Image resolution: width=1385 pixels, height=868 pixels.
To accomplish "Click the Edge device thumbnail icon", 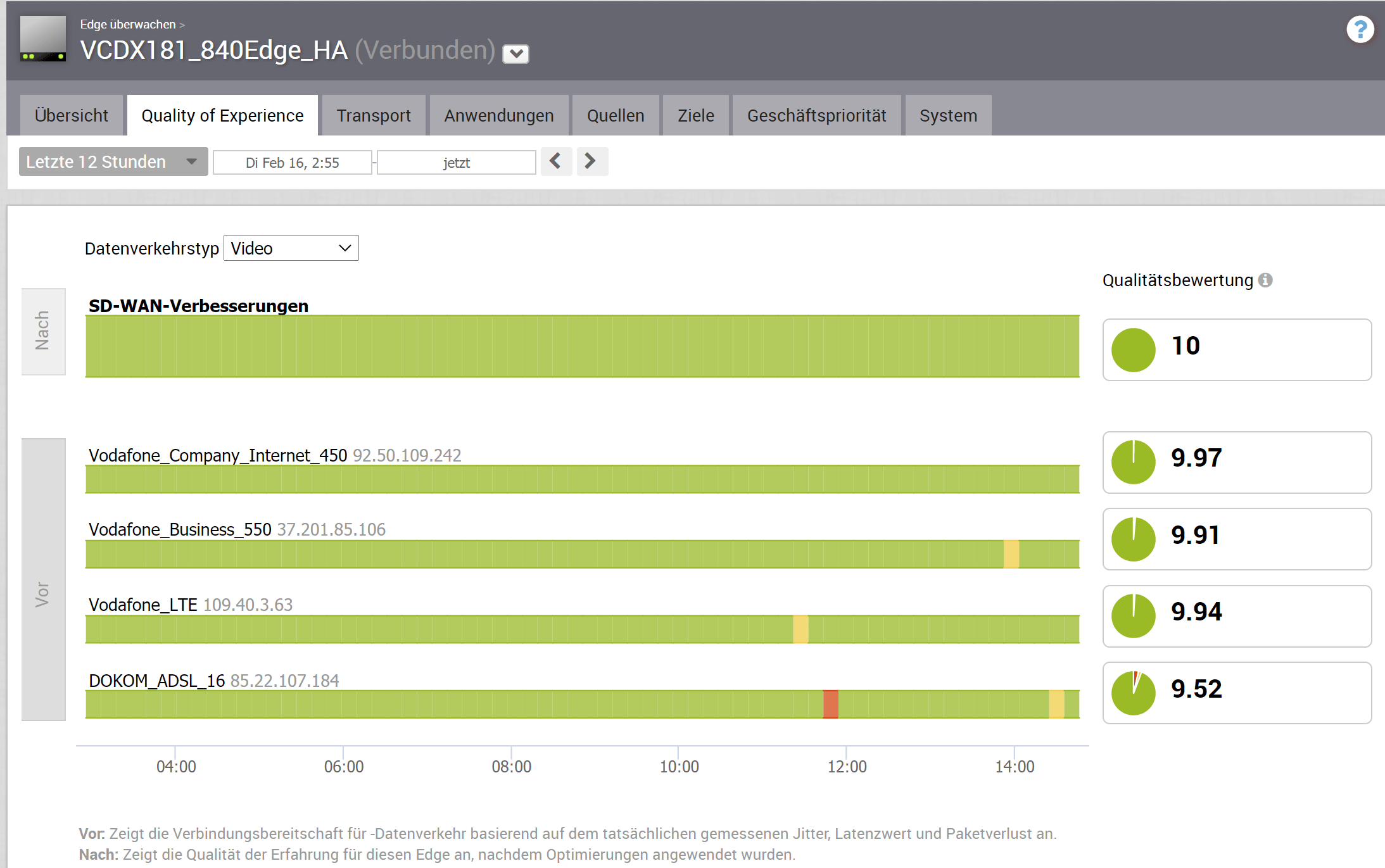I will click(43, 38).
